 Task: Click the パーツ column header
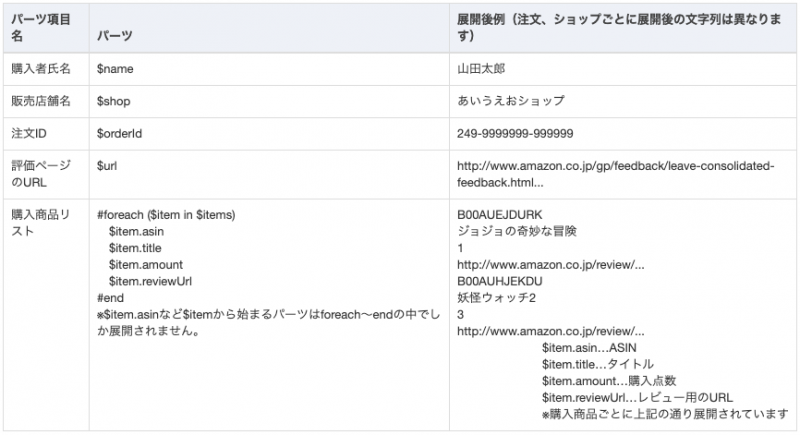click(115, 36)
